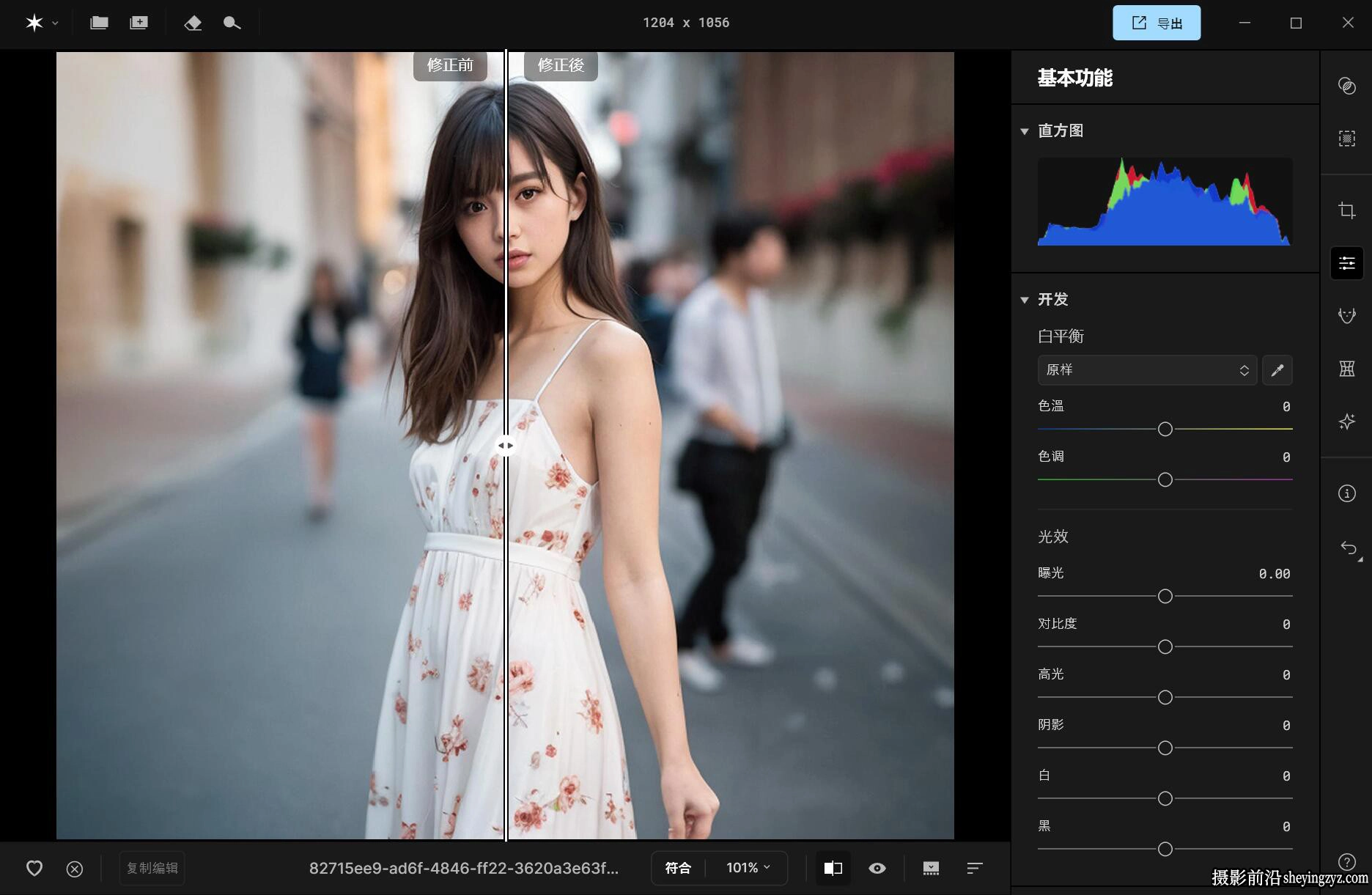
Task: Open the 原样 white balance dropdown
Action: point(1147,370)
